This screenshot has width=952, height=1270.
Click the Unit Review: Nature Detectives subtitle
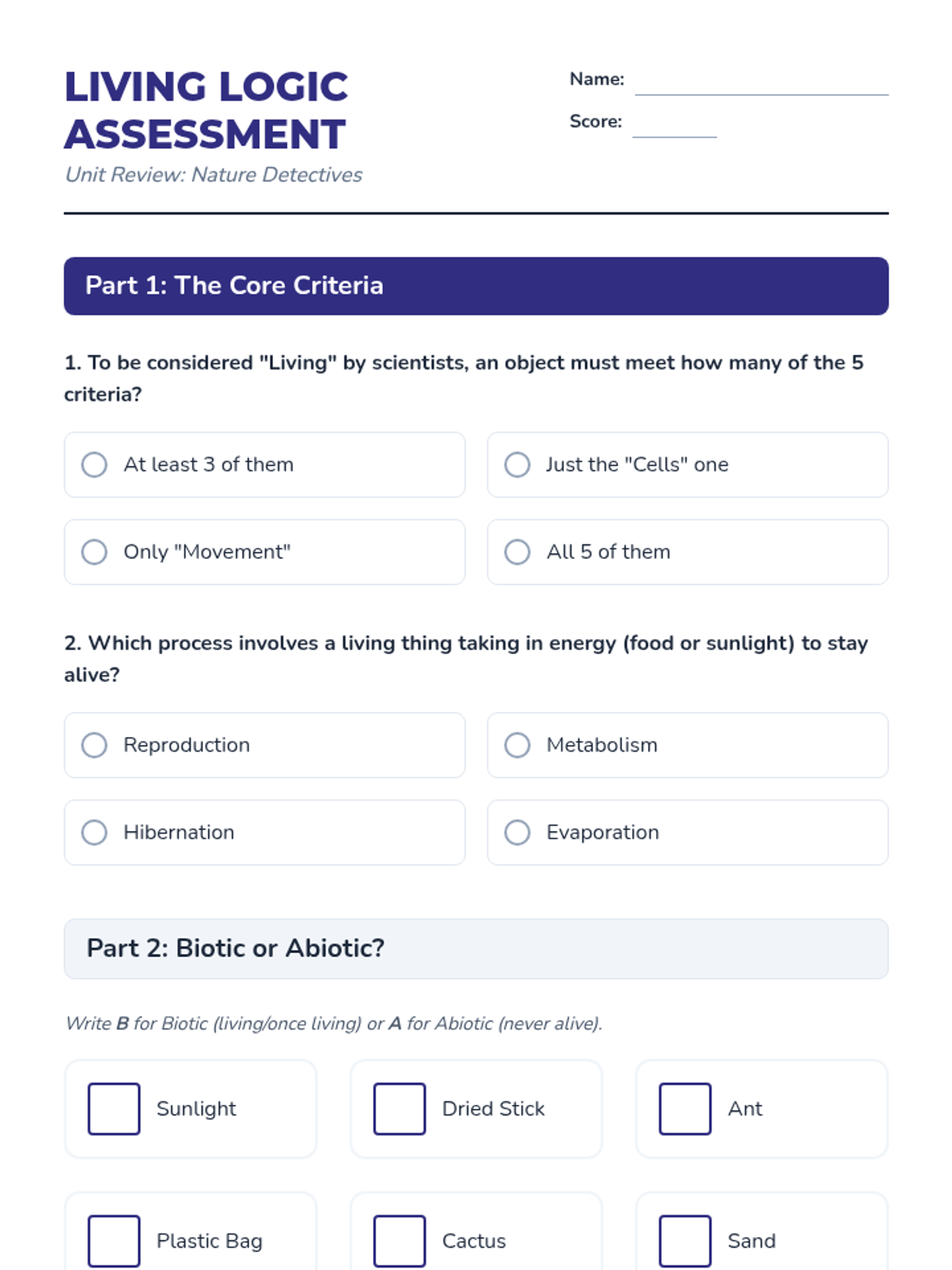[x=213, y=175]
